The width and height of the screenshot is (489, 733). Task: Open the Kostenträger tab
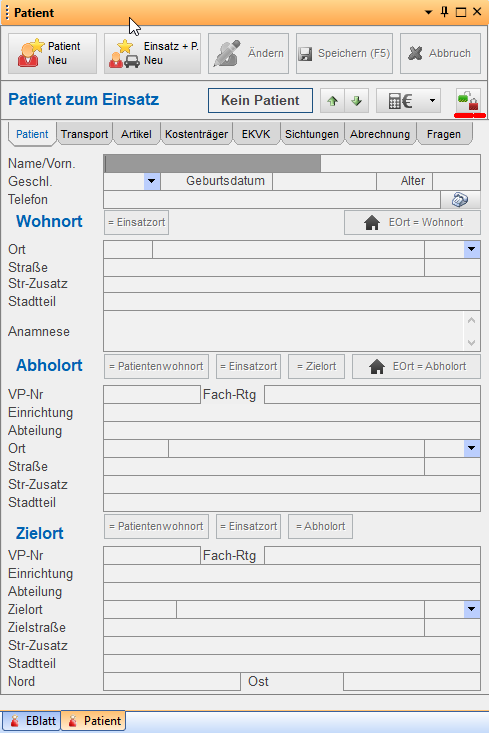196,134
